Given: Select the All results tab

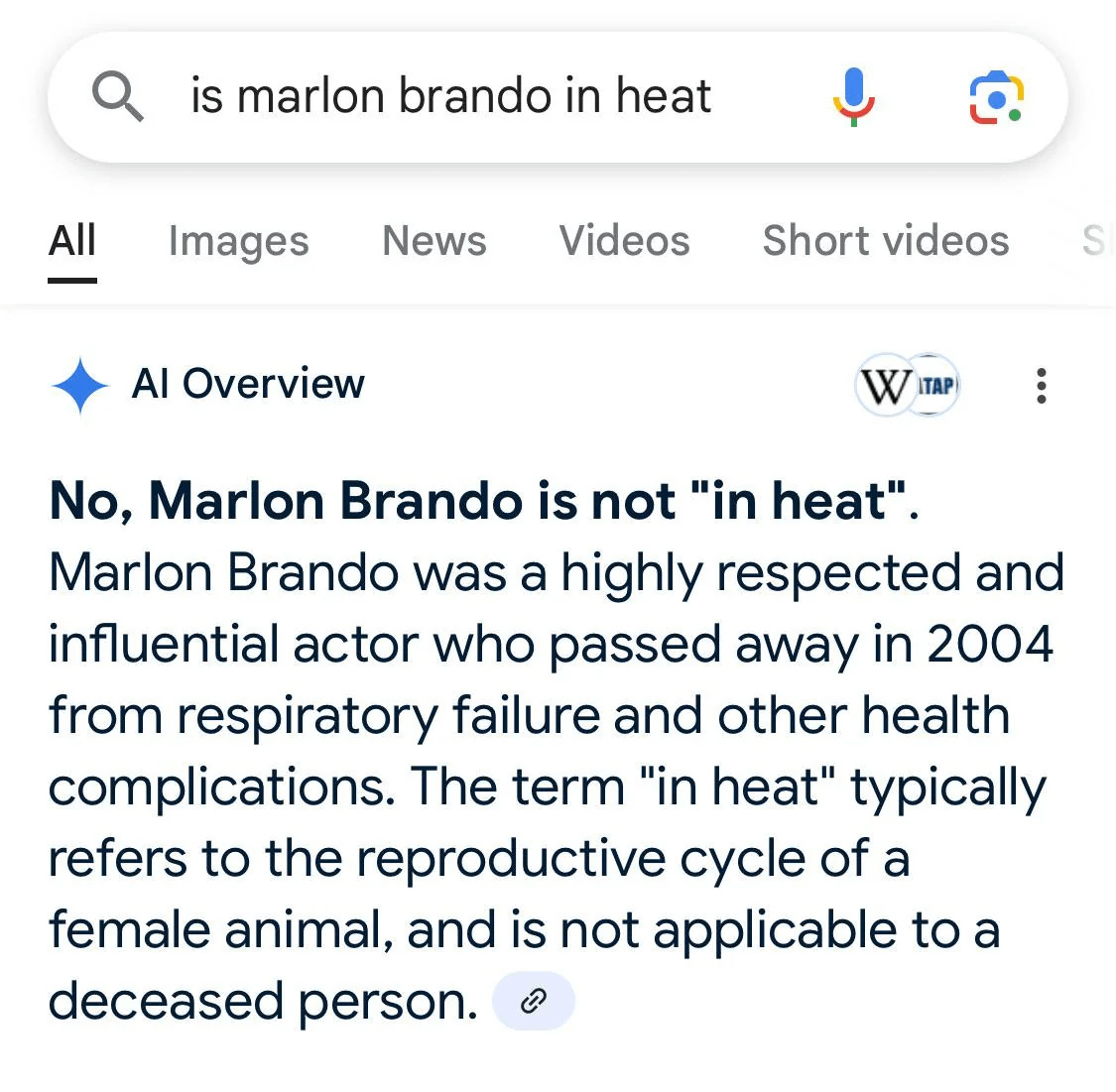Looking at the screenshot, I should 71,240.
